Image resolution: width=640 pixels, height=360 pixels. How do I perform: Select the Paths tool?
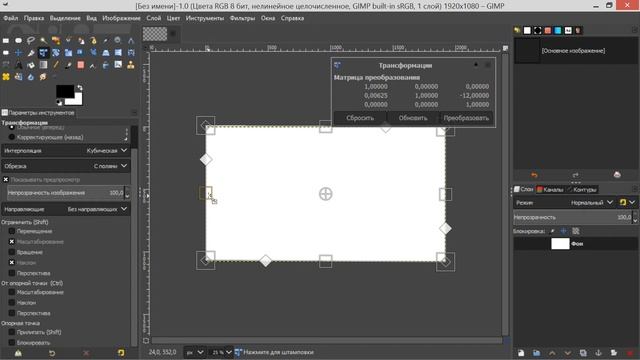93,40
